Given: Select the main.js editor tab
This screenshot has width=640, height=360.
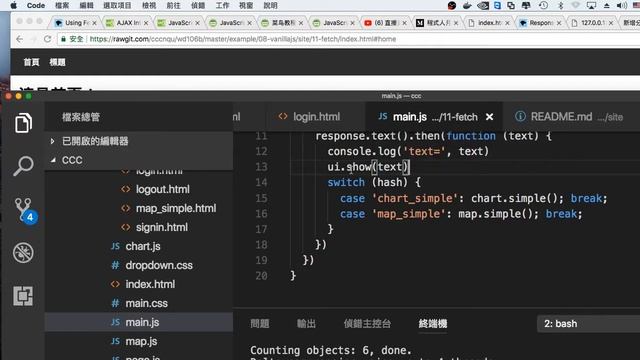Looking at the screenshot, I should coord(434,117).
